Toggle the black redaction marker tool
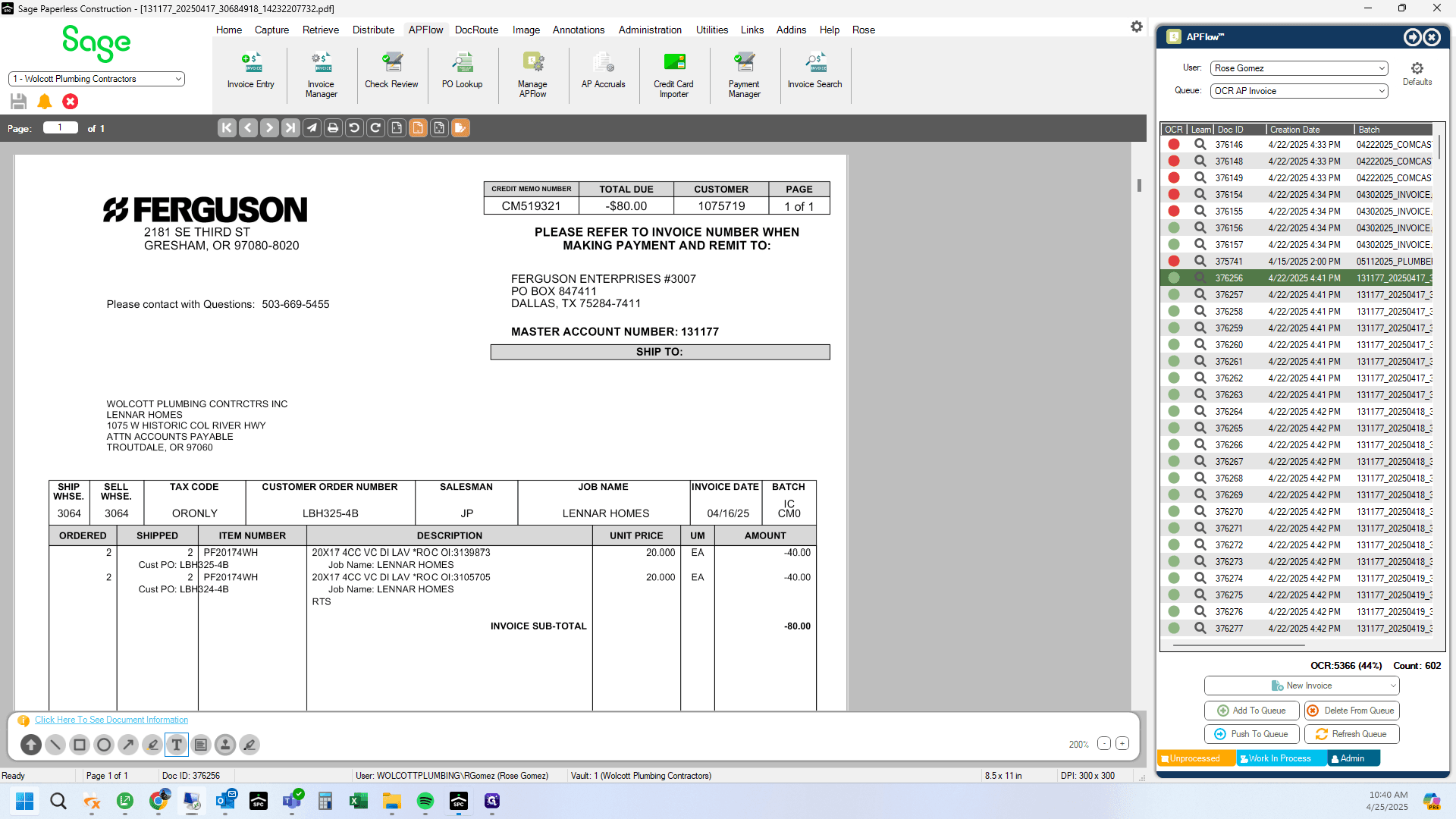Screen dimensions: 1456x819 (x=249, y=745)
